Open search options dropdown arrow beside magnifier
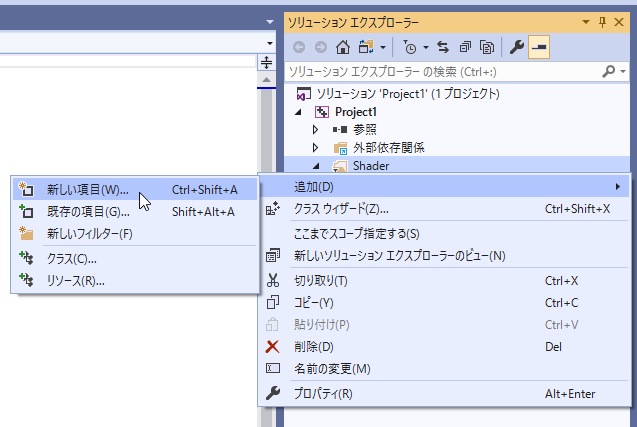637x427 pixels. tap(623, 72)
